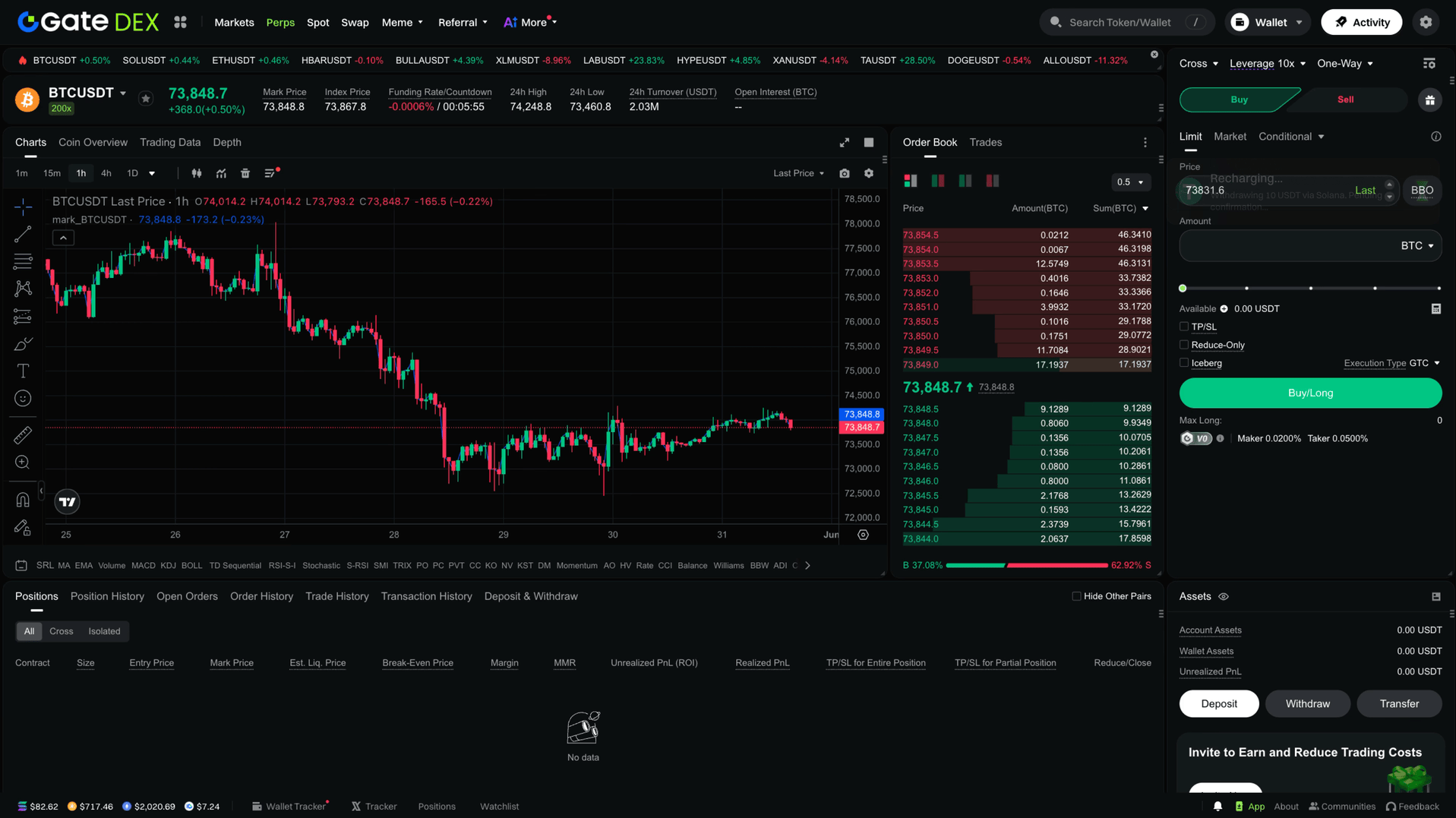Open chart layout square icon
Viewport: 1456px width, 818px height.
coord(869,143)
